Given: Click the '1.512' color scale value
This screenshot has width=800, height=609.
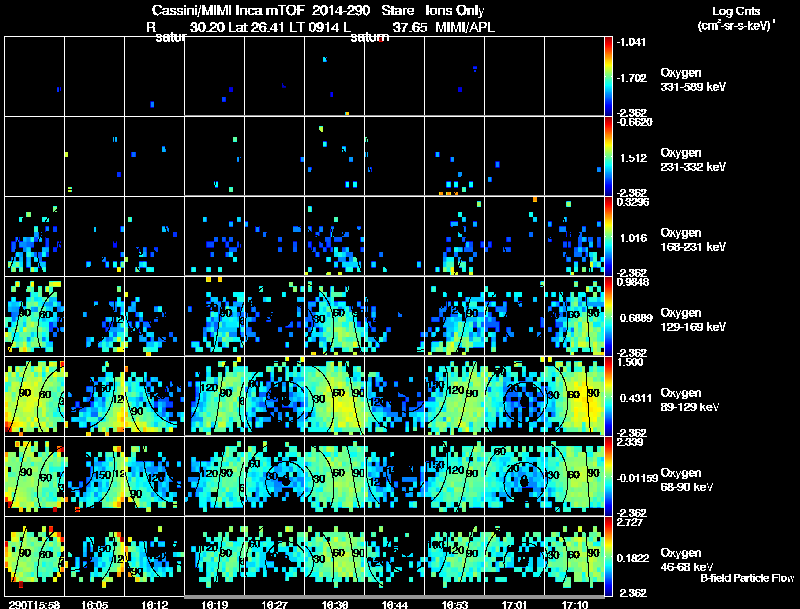Looking at the screenshot, I should point(633,158).
